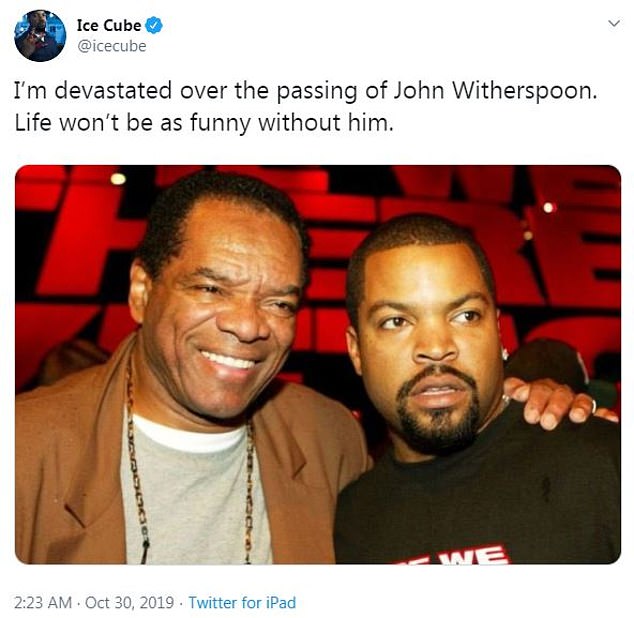
Task: Visit the @icecube handle
Action: pos(112,46)
